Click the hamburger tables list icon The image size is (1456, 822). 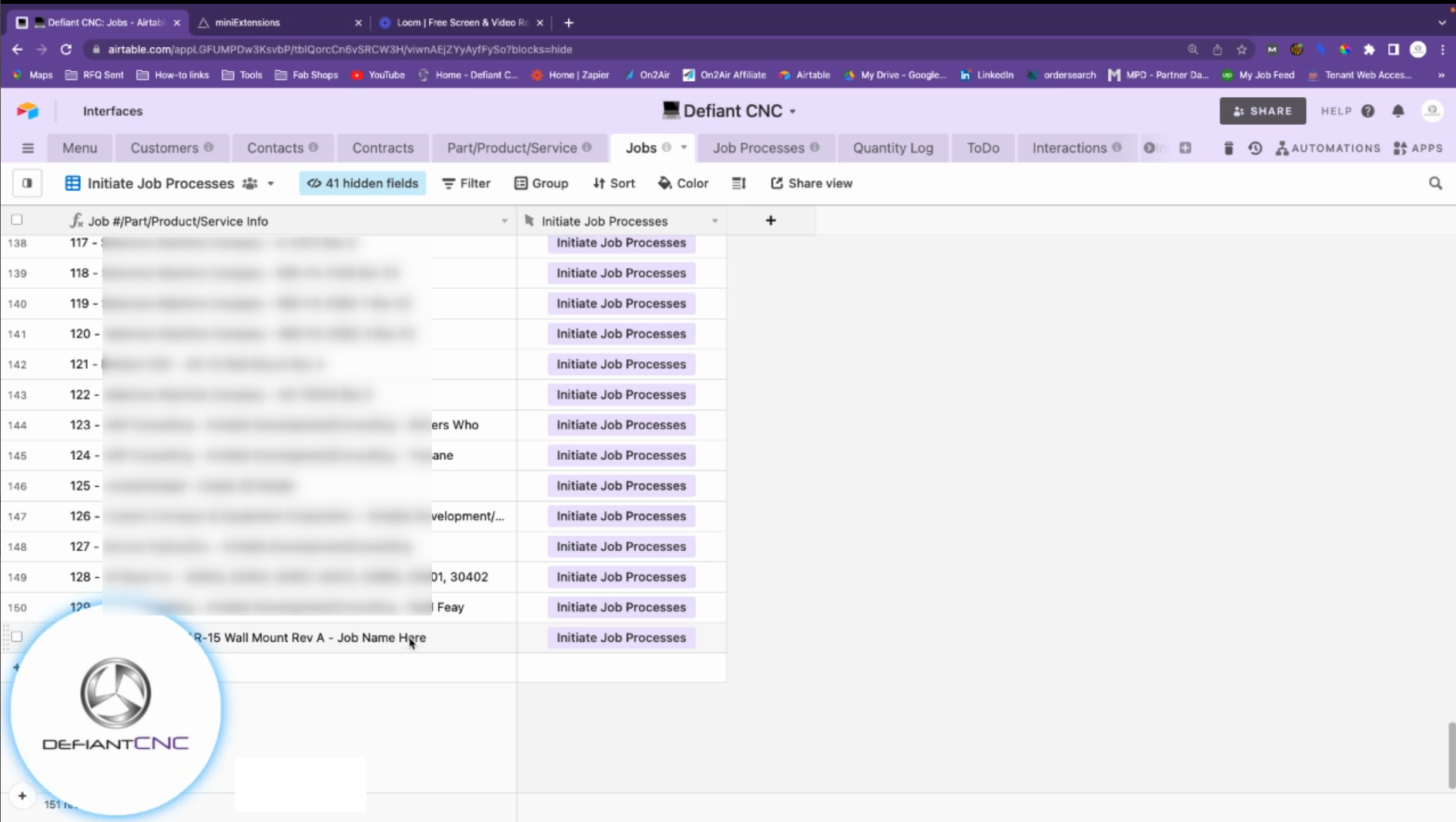(x=28, y=148)
